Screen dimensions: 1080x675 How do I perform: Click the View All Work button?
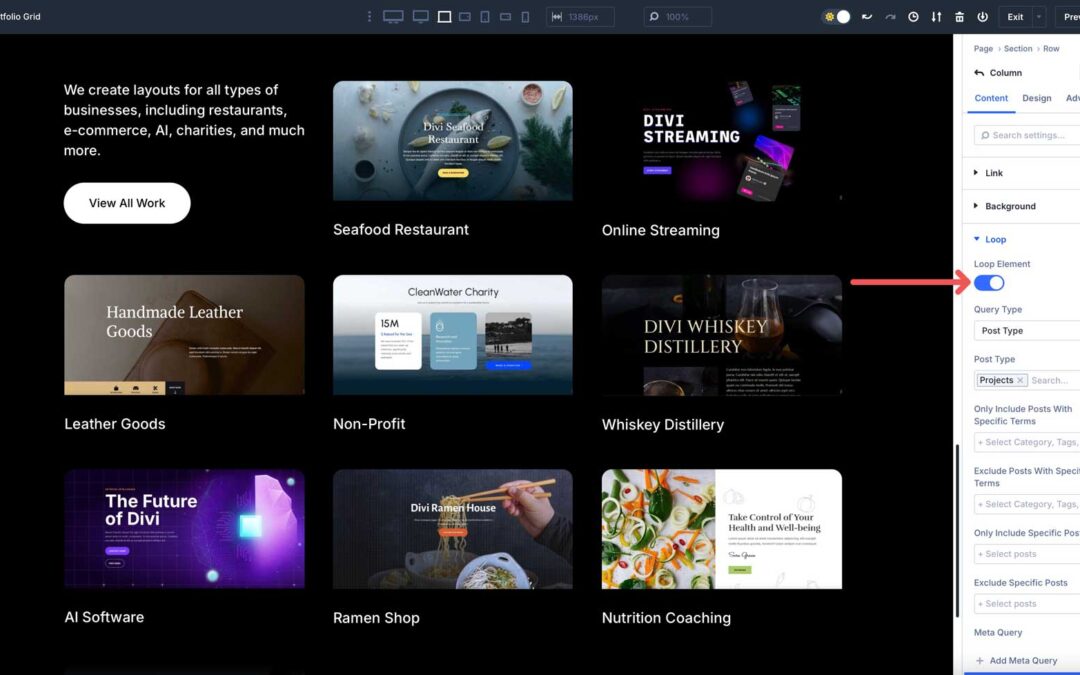(127, 203)
